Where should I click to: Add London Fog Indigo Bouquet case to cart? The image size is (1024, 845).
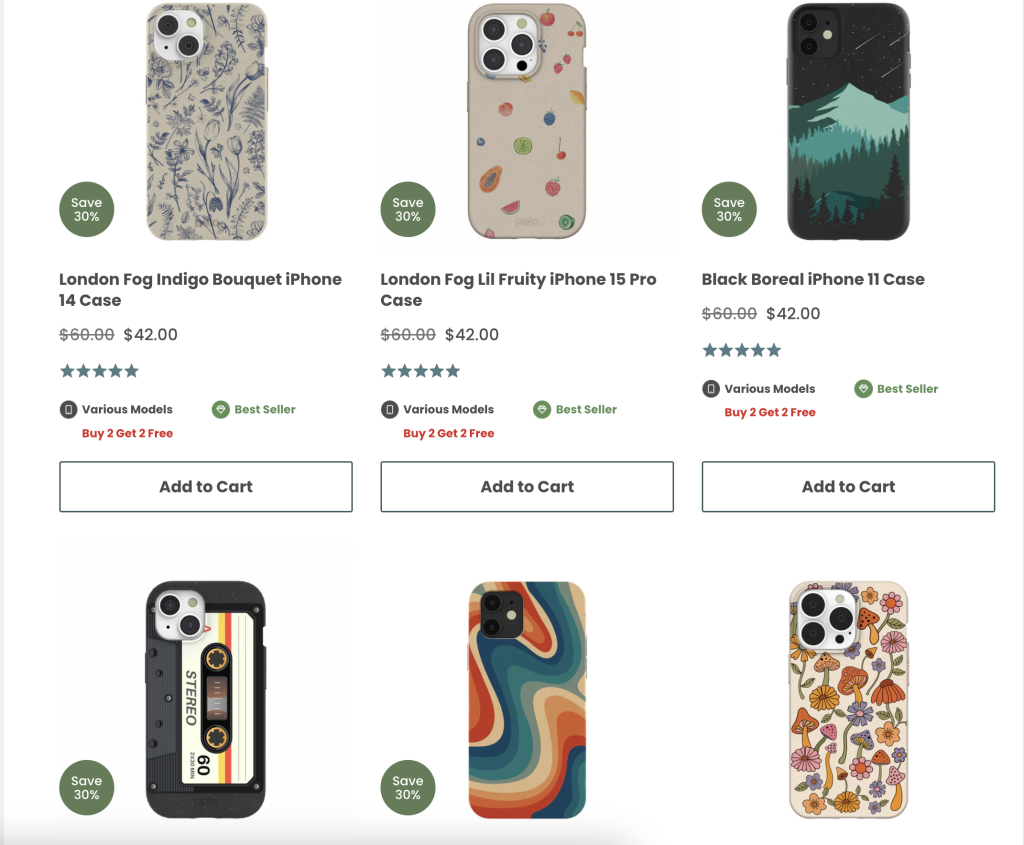click(206, 487)
